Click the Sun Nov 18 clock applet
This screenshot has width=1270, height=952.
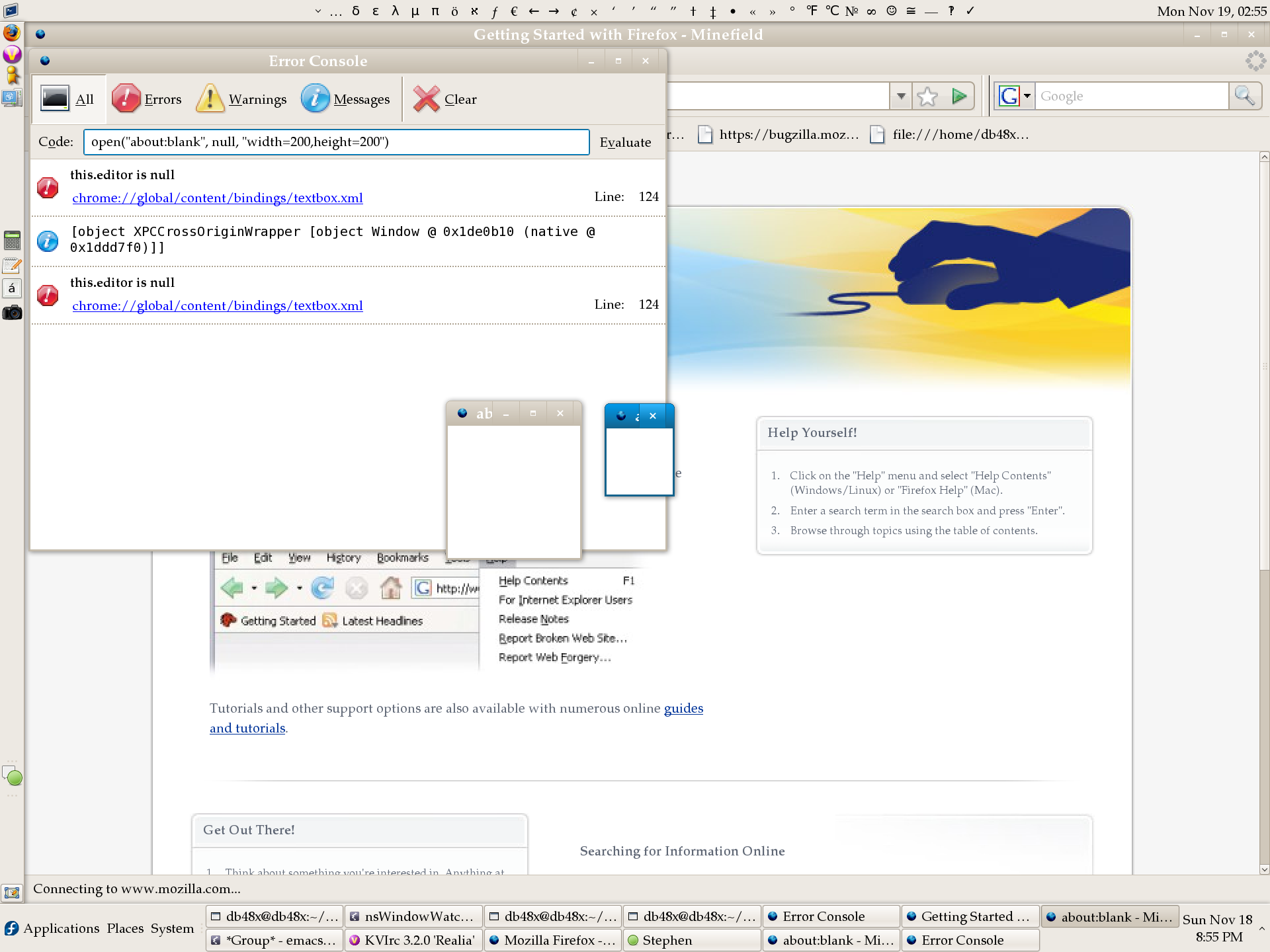[x=1218, y=928]
